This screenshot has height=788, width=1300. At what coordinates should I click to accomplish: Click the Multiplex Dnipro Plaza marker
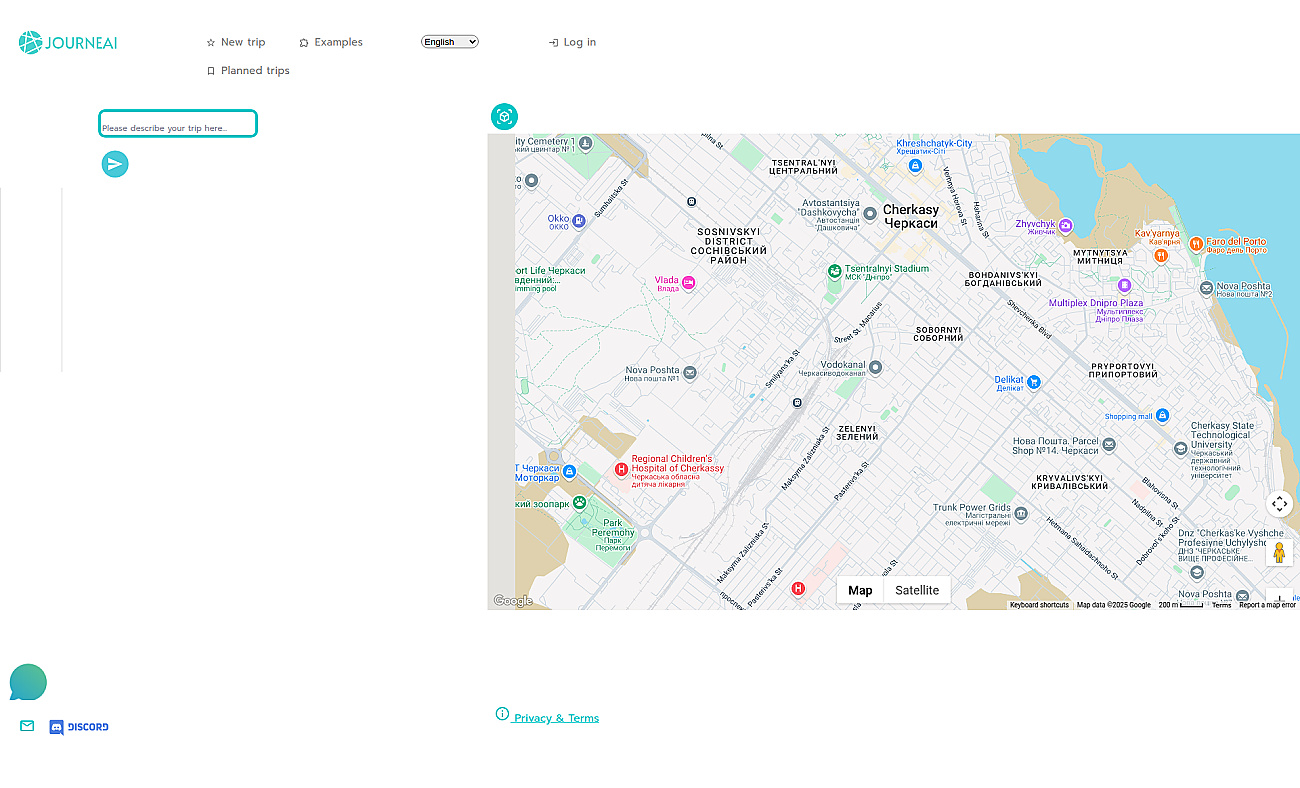[x=1124, y=285]
